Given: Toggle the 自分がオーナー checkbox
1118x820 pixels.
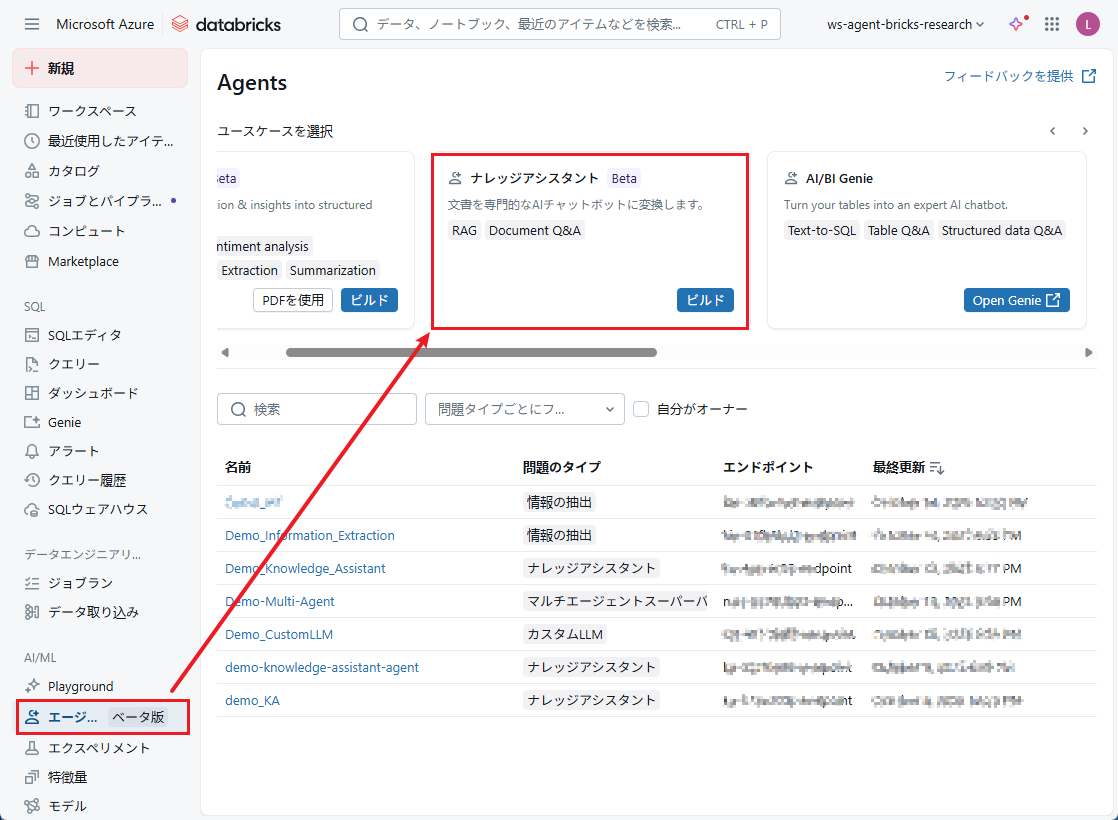Looking at the screenshot, I should click(x=641, y=409).
